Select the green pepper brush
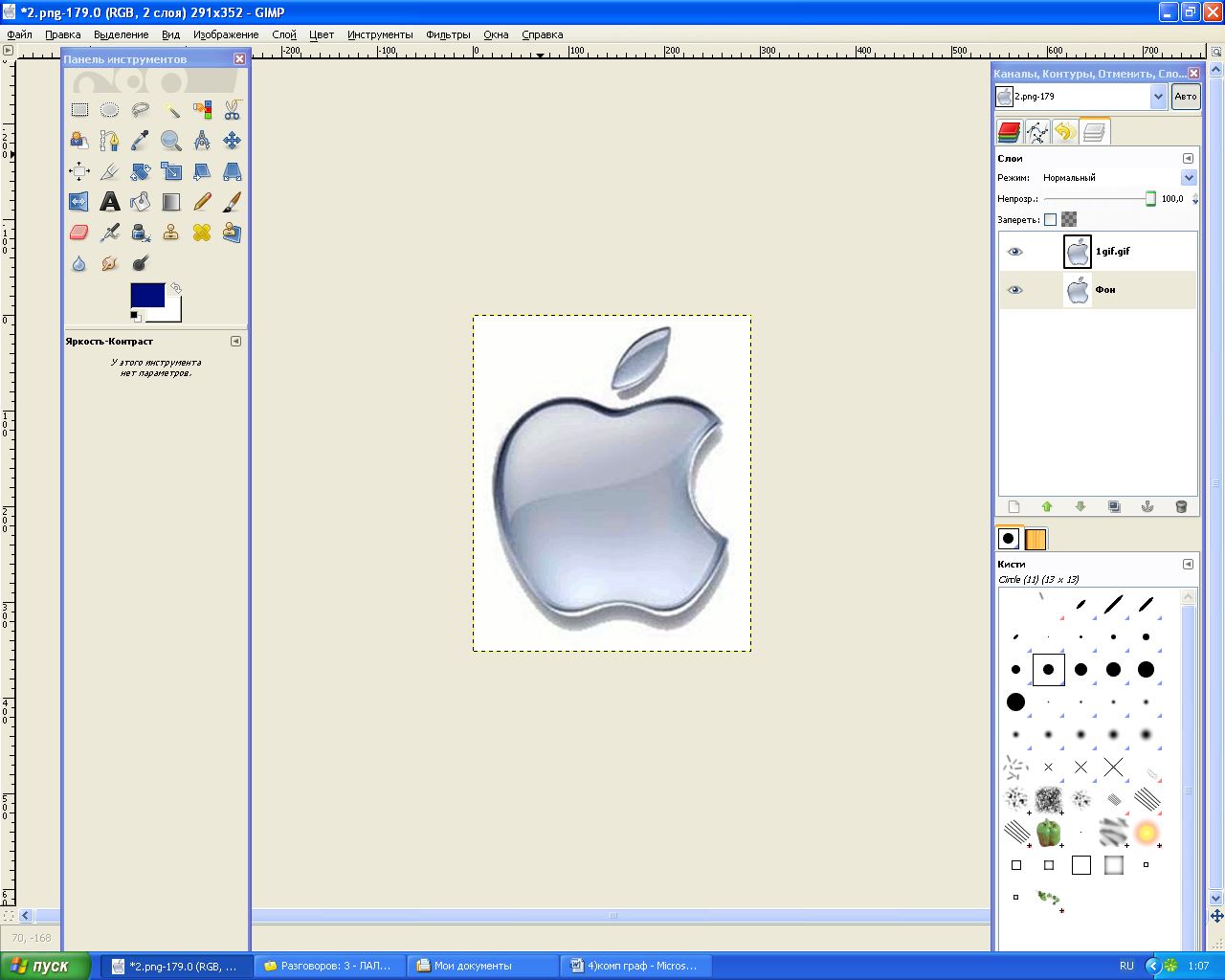 click(1049, 832)
